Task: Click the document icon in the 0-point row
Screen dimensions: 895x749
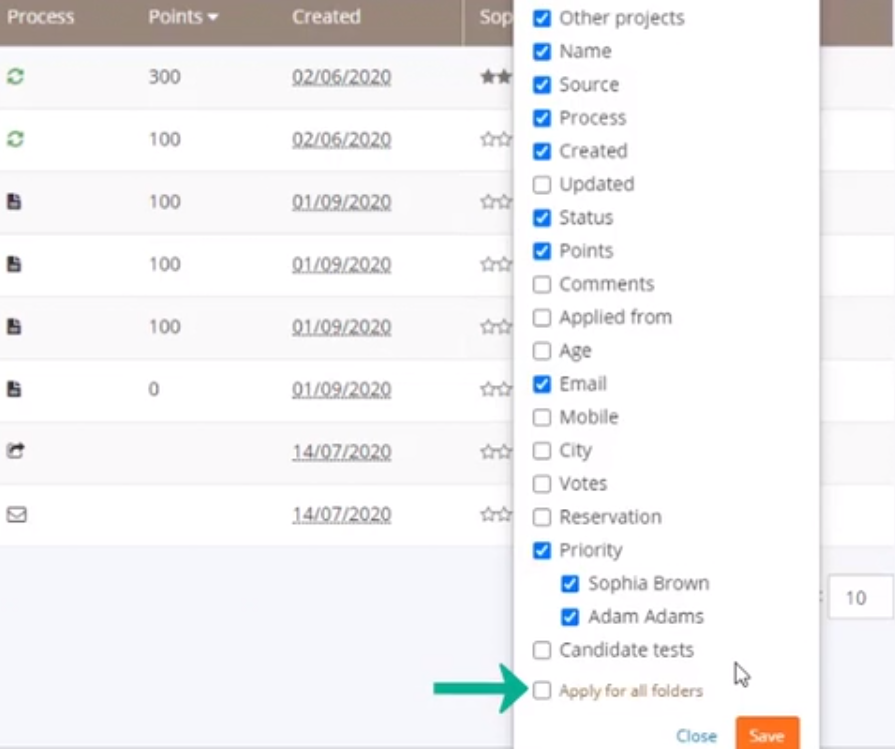Action: pos(14,389)
